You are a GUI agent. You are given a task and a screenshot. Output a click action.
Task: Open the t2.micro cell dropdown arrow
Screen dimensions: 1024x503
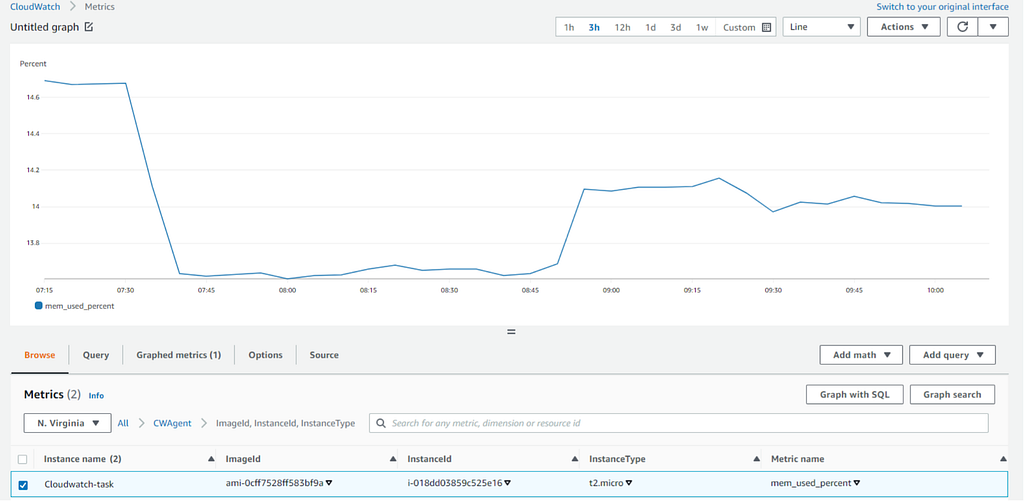(x=628, y=484)
